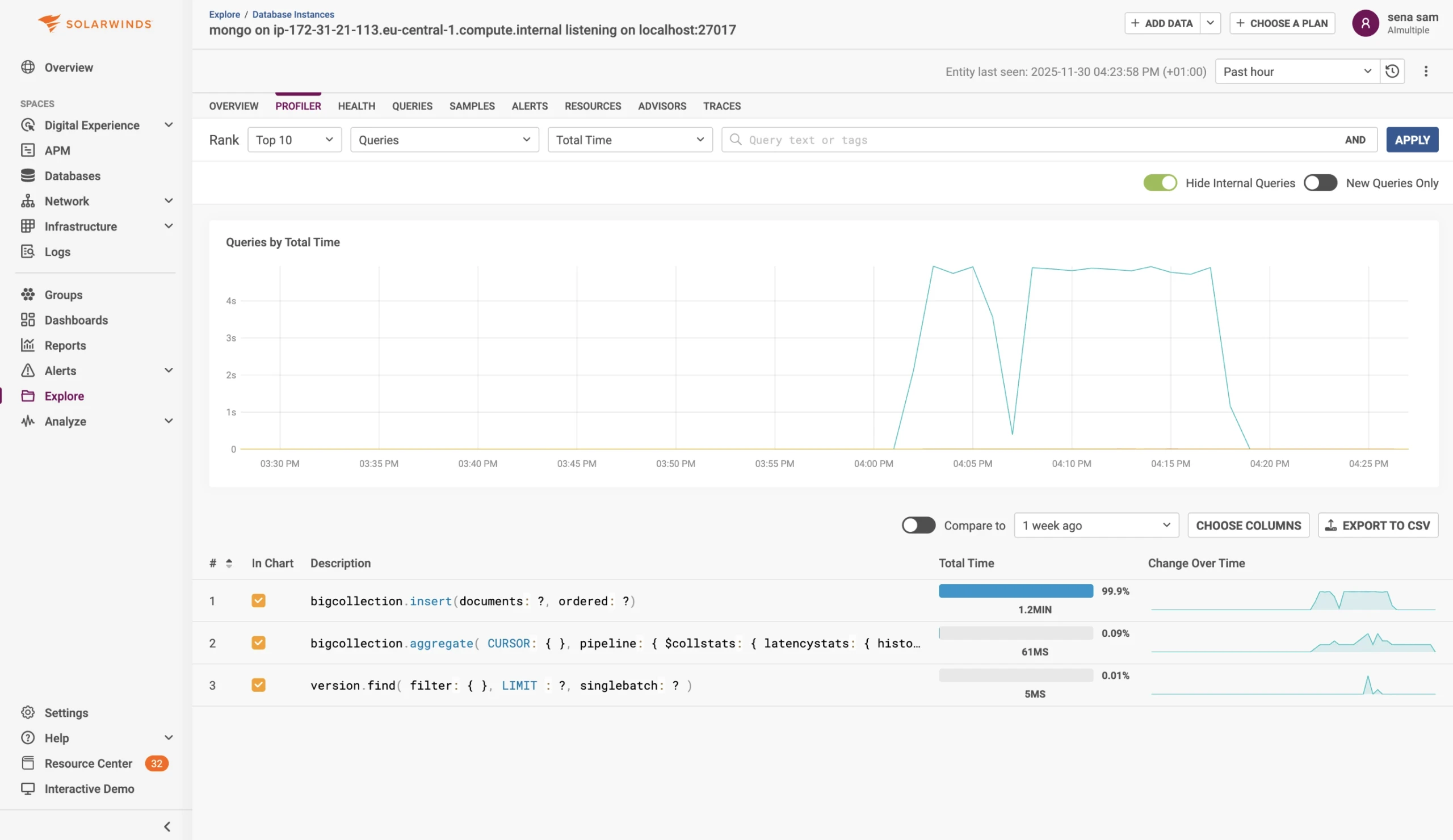This screenshot has width=1453, height=840.
Task: Click the Analyze waveform icon
Action: [x=28, y=422]
